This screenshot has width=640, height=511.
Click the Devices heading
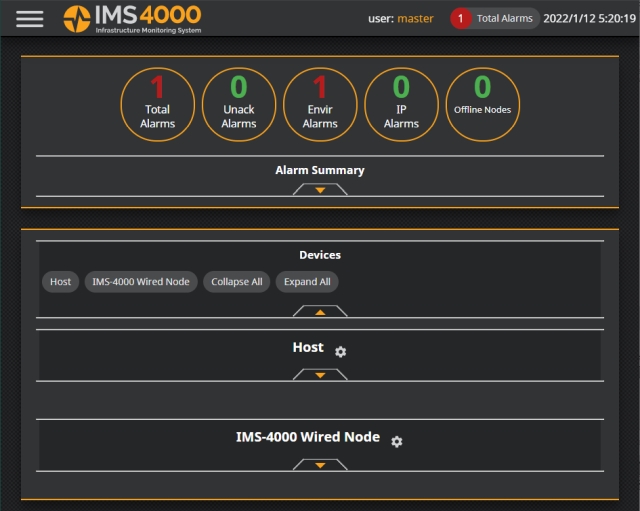pos(320,255)
